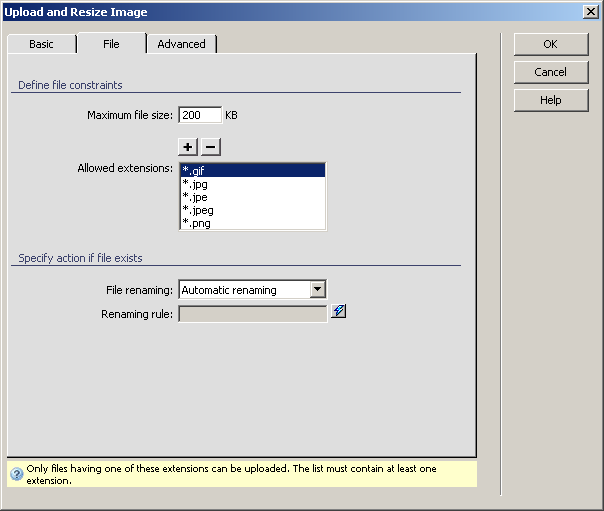
Task: Switch to the Basic tab
Action: tap(41, 44)
